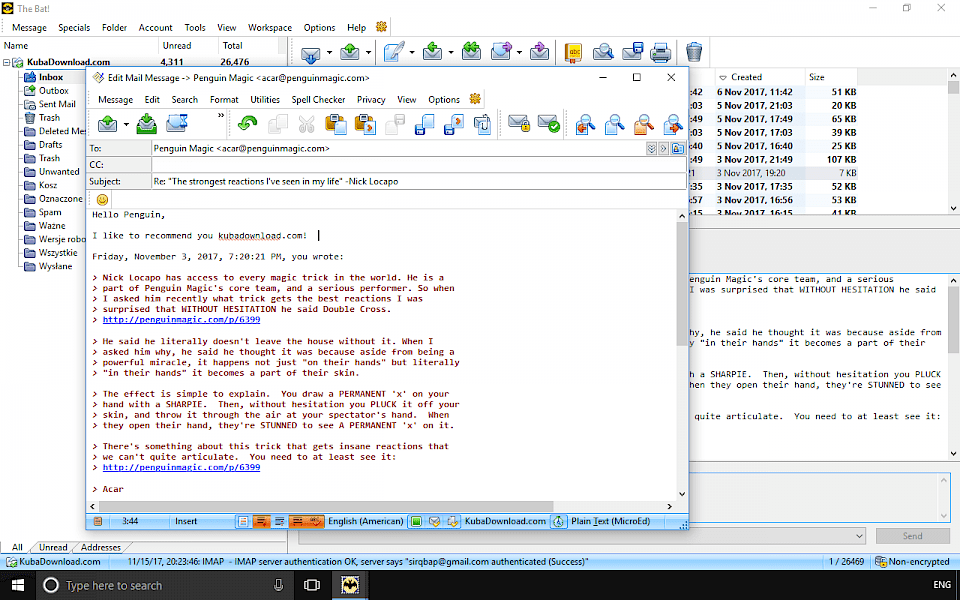Toggle Insert mode in editor status bar
The image size is (960, 600).
click(x=186, y=522)
